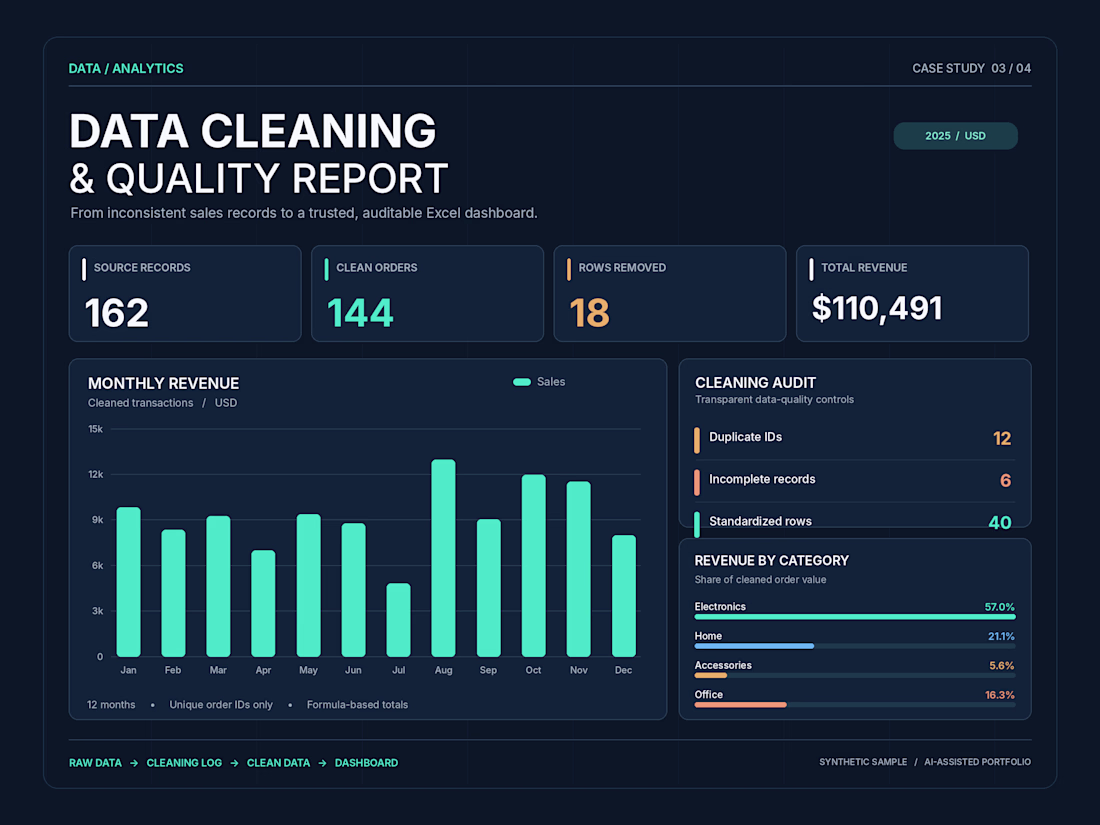Click the "Transparent data-quality controls" subtitle

[774, 399]
